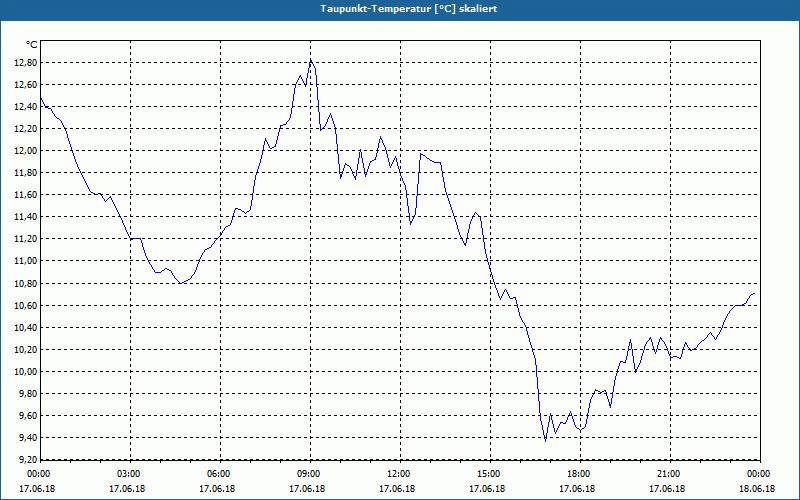Click the 12,00 temperature label
This screenshot has height=500, width=800.
pyautogui.click(x=27, y=151)
